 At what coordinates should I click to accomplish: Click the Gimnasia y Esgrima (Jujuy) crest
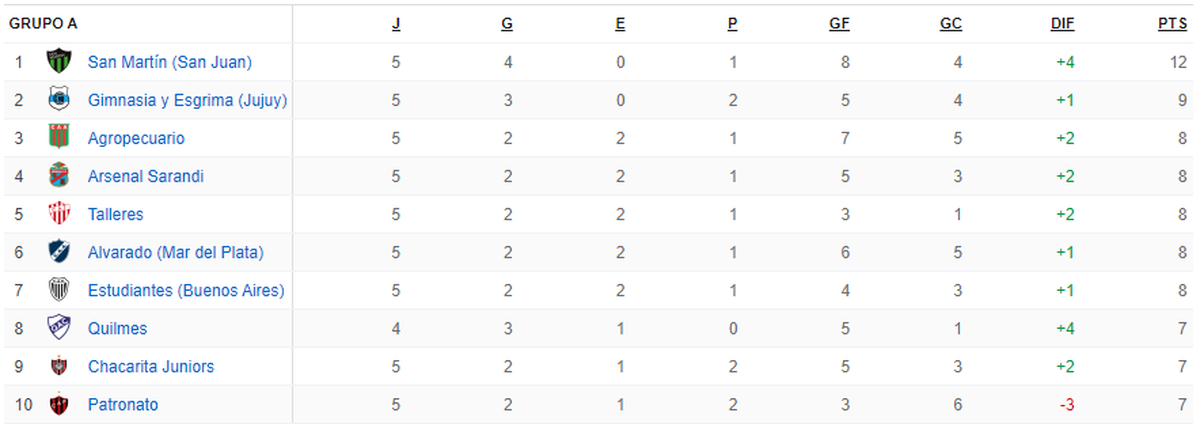(59, 100)
